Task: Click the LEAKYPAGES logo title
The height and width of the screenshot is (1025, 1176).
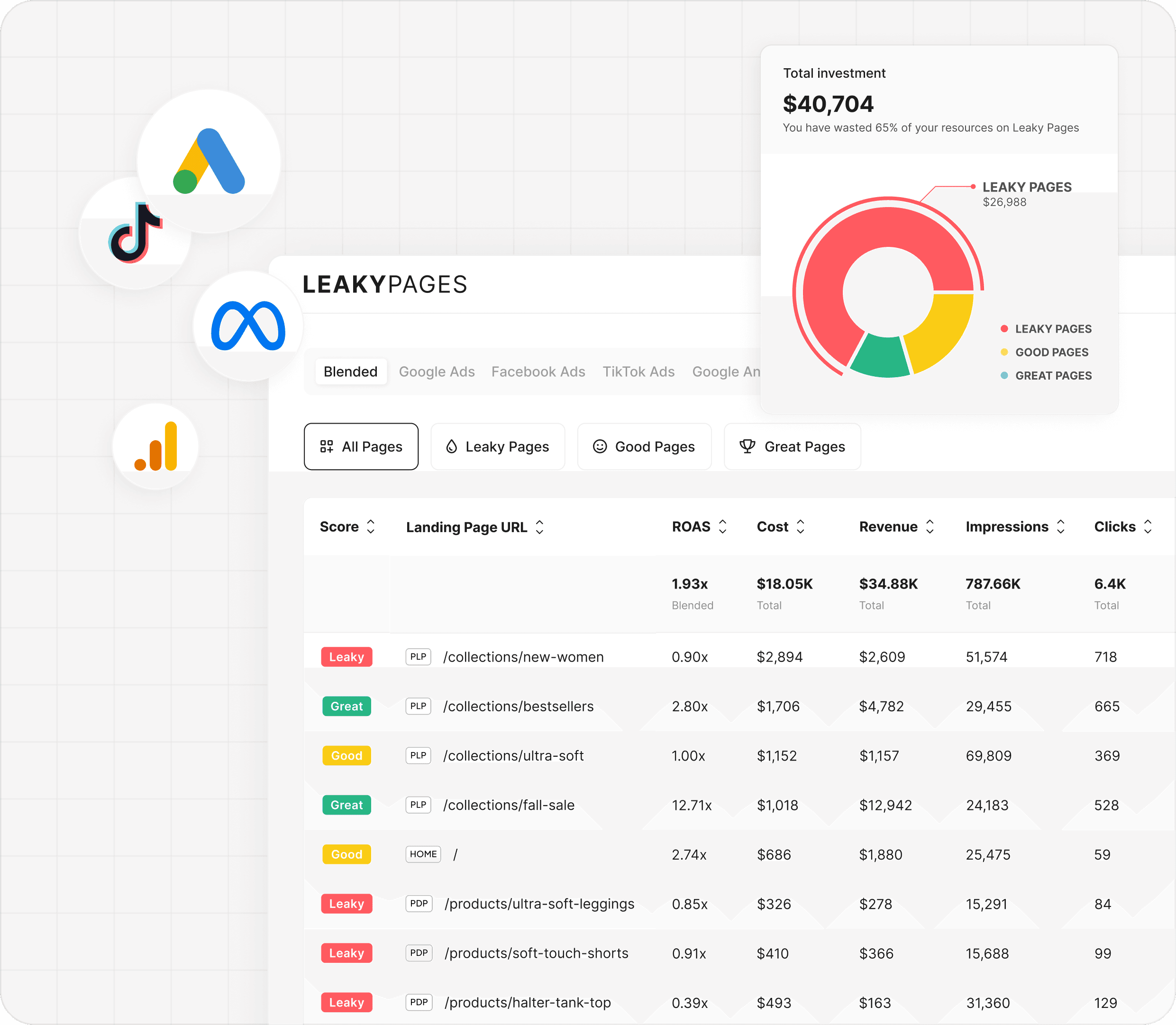Action: (x=384, y=284)
